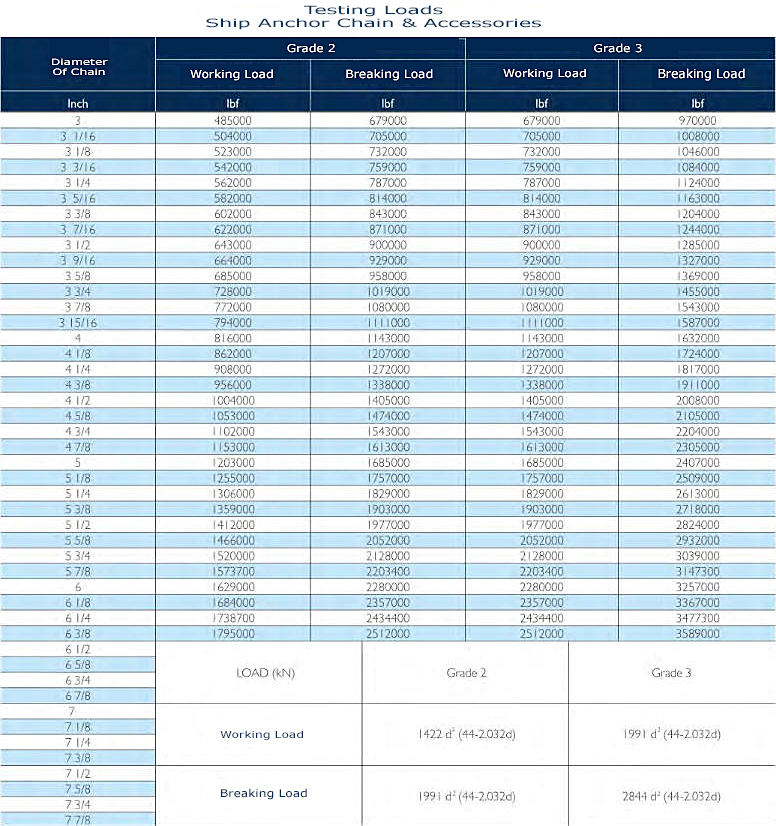Select the Breaking Load formula row label
The image size is (776, 826).
(259, 794)
